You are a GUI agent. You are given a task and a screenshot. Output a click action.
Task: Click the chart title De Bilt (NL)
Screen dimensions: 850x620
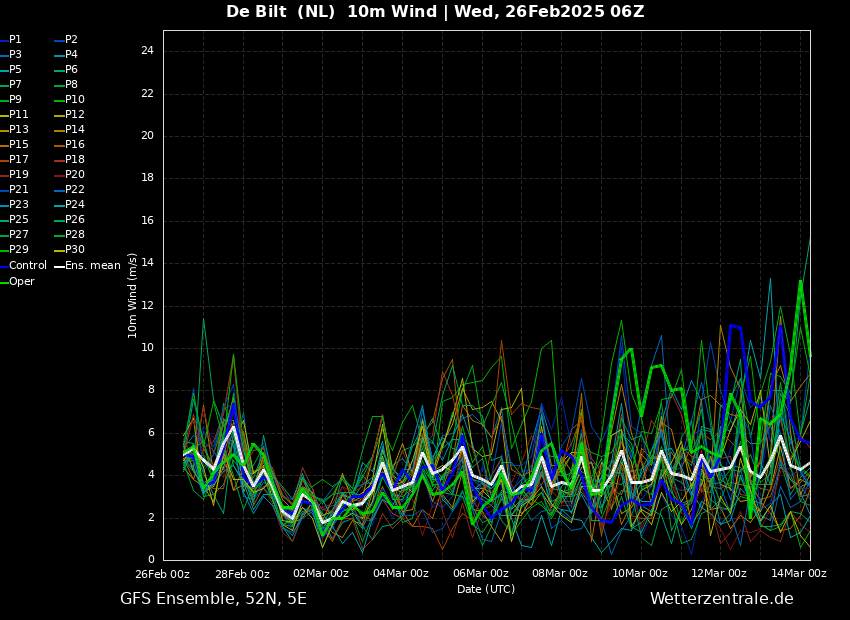click(x=280, y=11)
